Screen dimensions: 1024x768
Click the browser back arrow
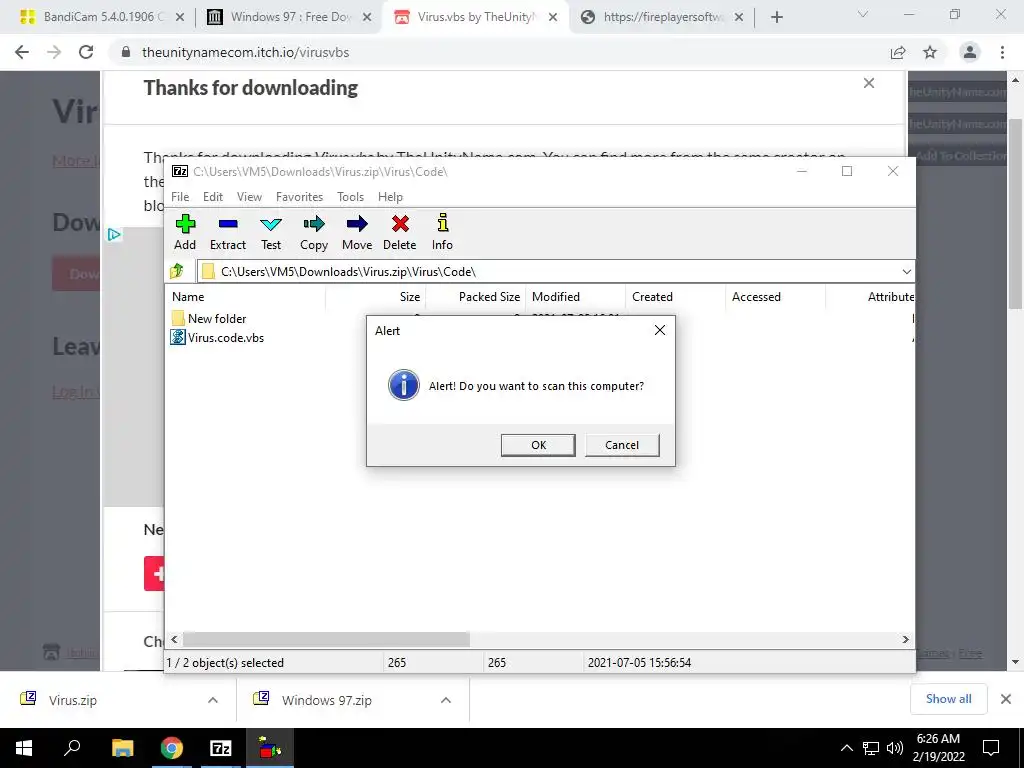(x=22, y=52)
